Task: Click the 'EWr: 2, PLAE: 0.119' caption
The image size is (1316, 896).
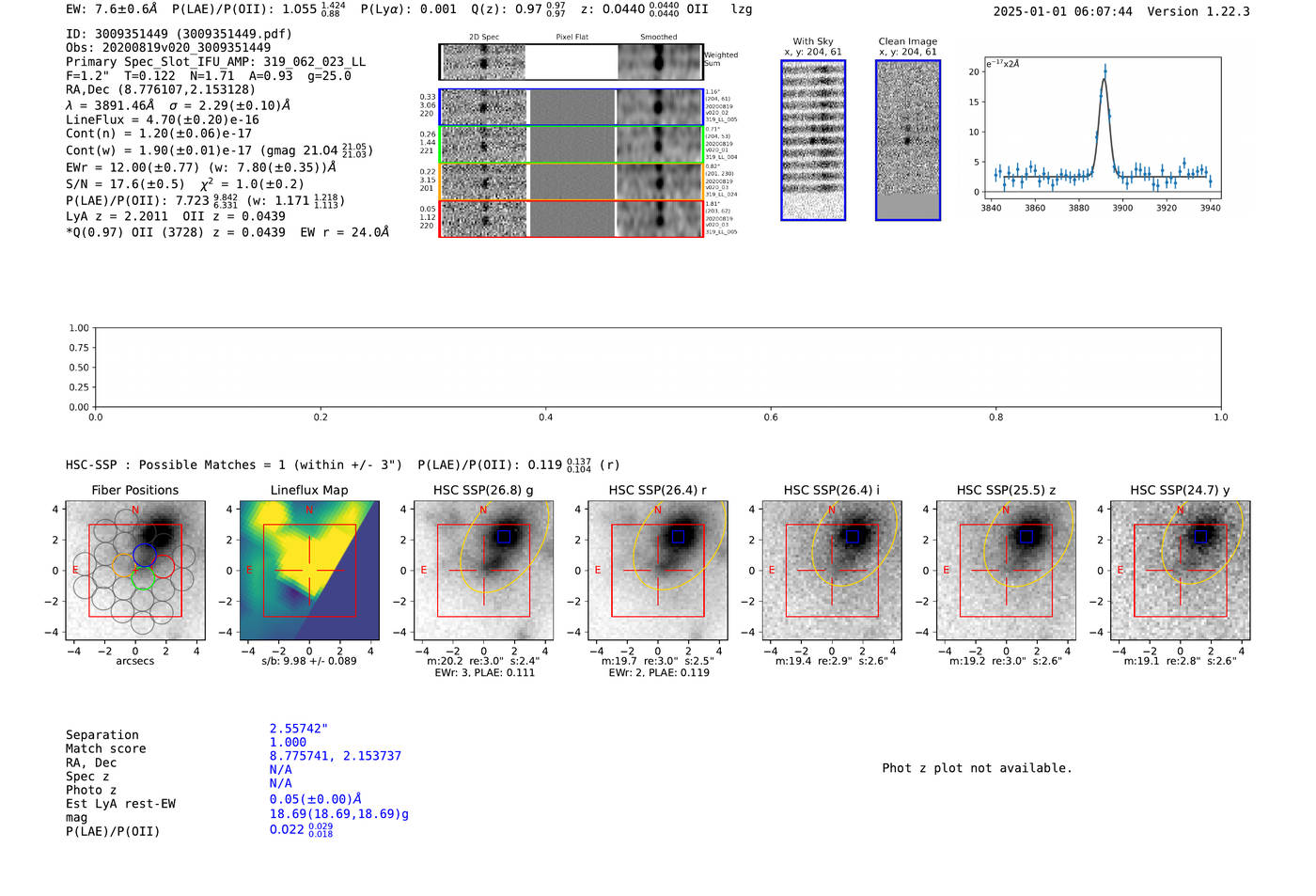Action: point(658,673)
